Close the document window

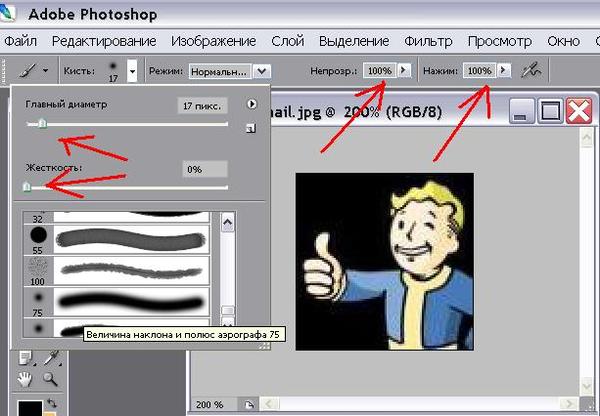click(x=579, y=111)
